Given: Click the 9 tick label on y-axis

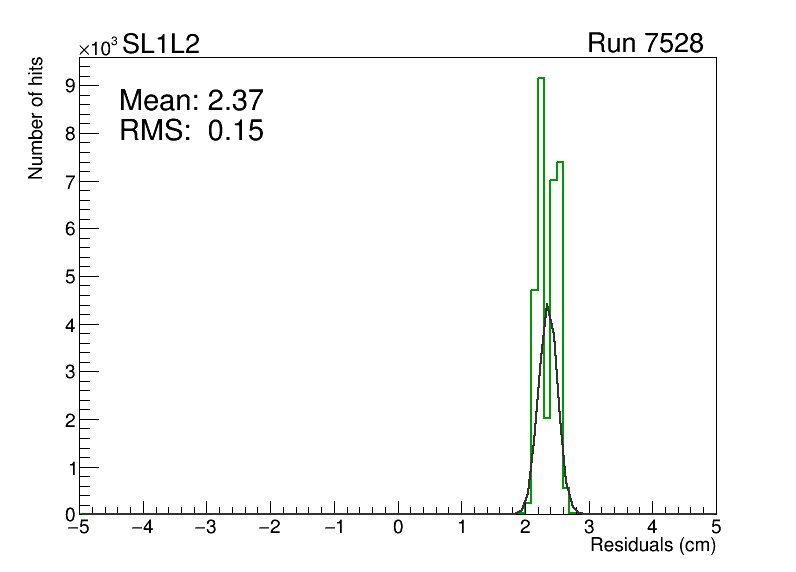Looking at the screenshot, I should (71, 86).
